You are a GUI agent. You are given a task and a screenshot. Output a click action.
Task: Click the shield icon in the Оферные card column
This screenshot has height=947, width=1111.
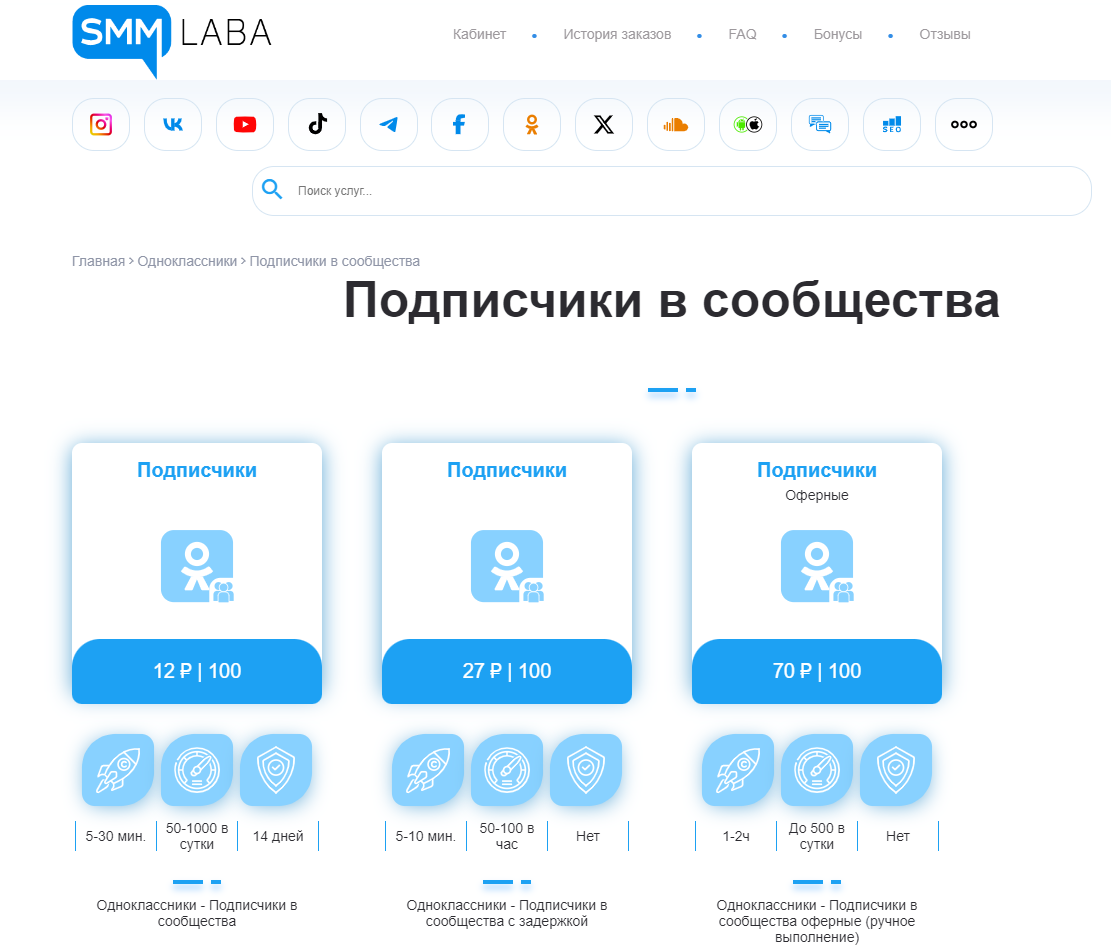[896, 770]
